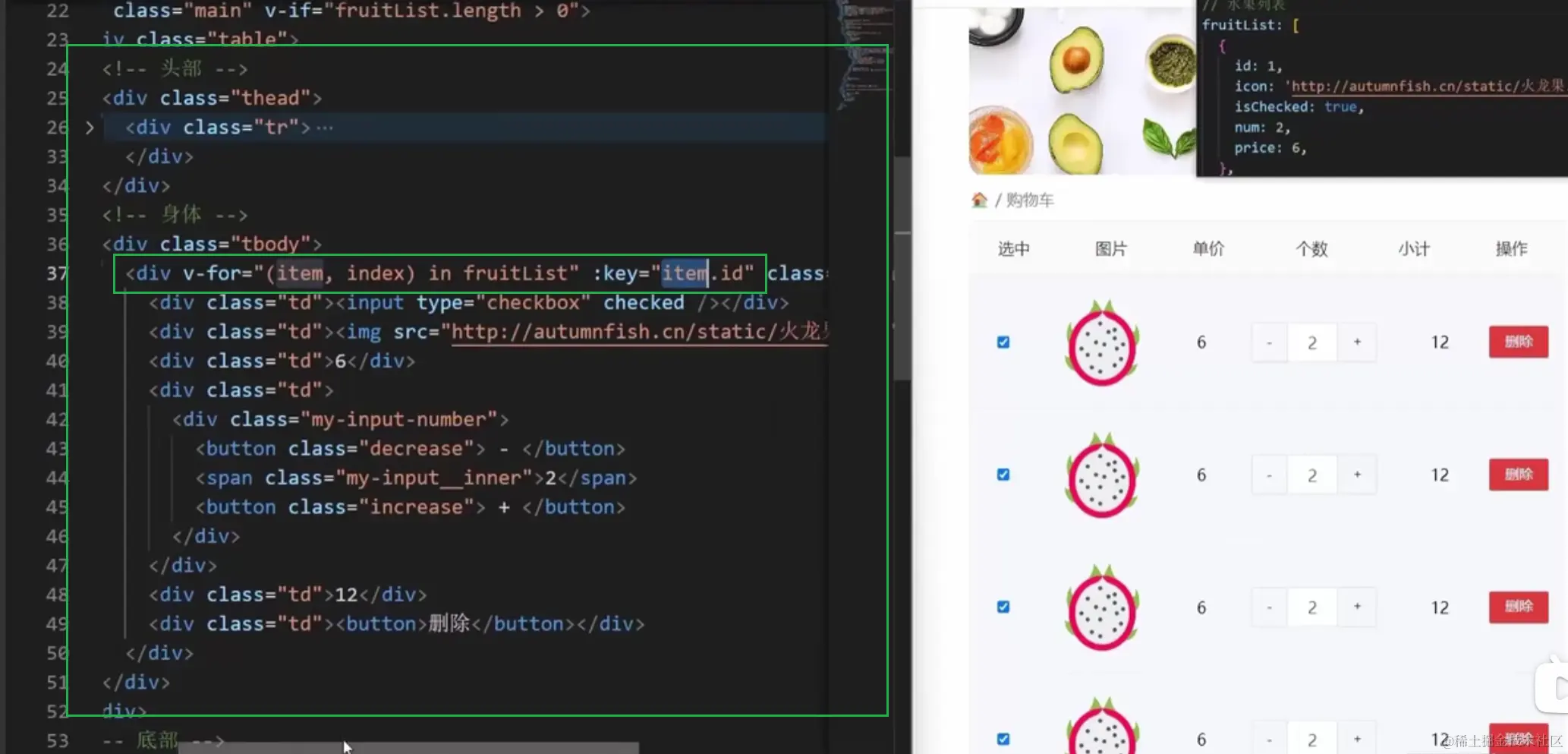Click "isChecked: true," in the data snippet
Image resolution: width=1568 pixels, height=754 pixels.
[1299, 107]
